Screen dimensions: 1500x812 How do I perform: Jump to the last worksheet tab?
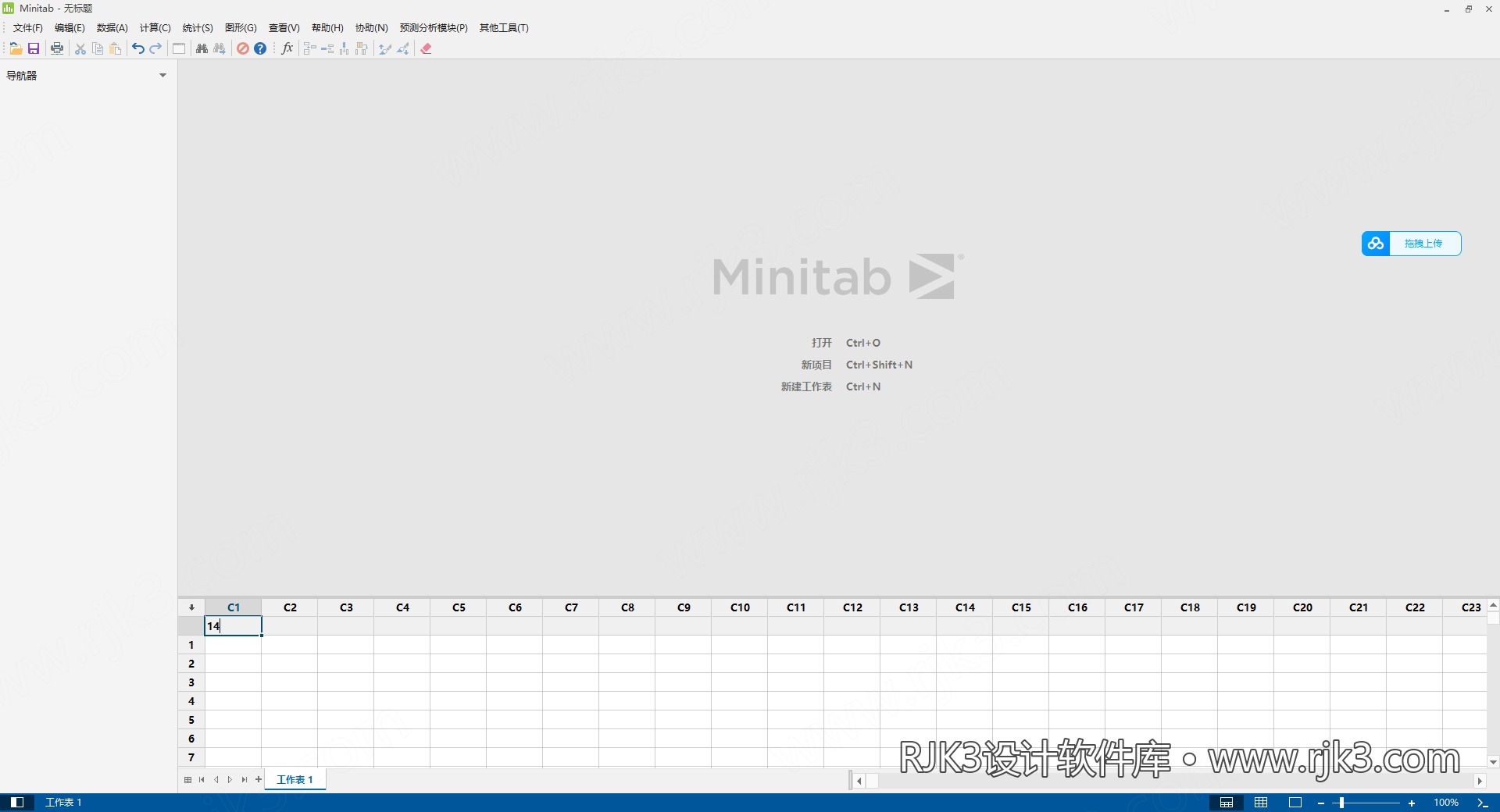(x=245, y=780)
